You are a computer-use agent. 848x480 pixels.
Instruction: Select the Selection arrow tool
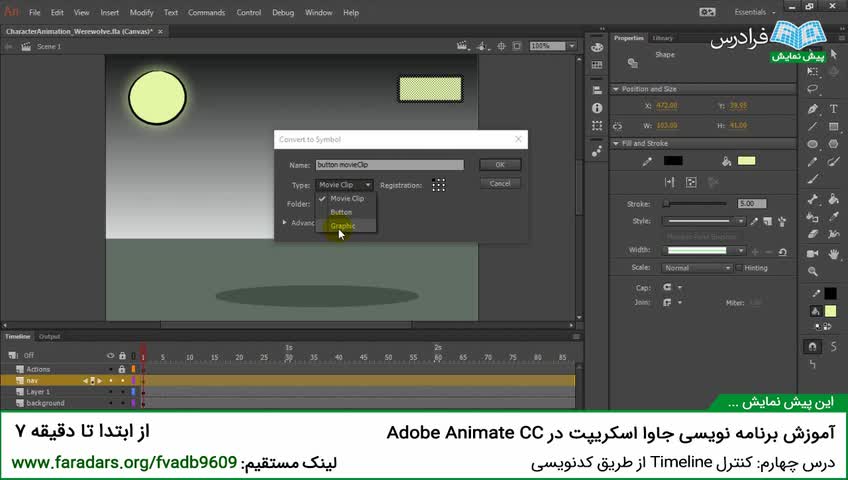pyautogui.click(x=833, y=54)
